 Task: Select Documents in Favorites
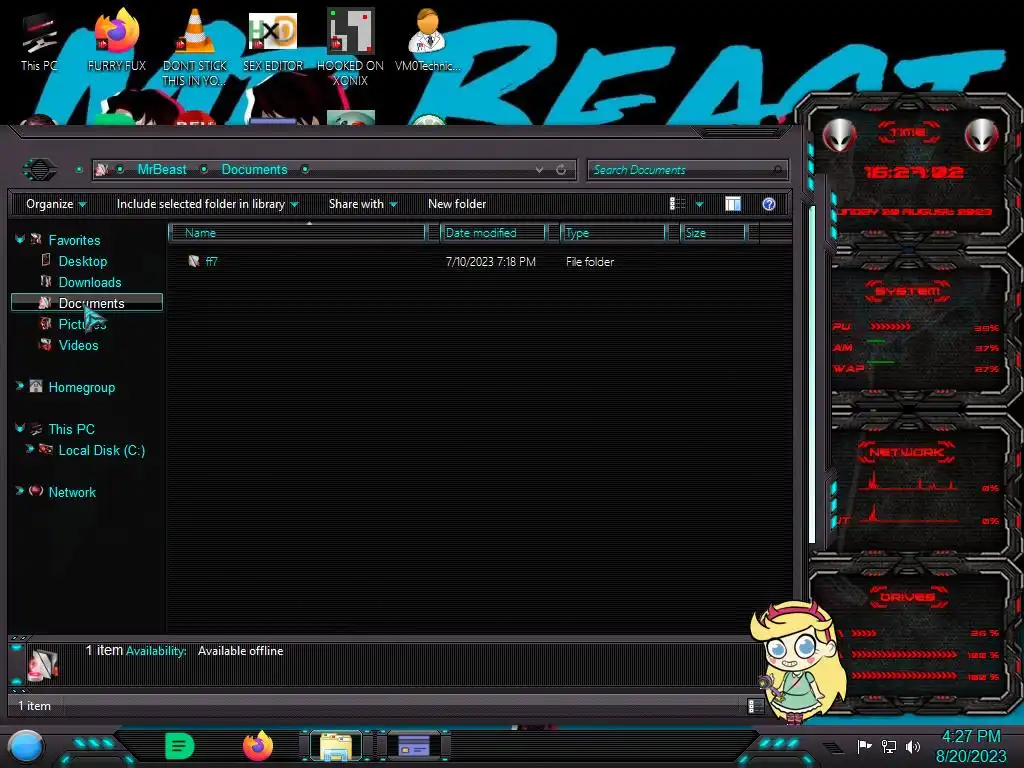tap(87, 302)
